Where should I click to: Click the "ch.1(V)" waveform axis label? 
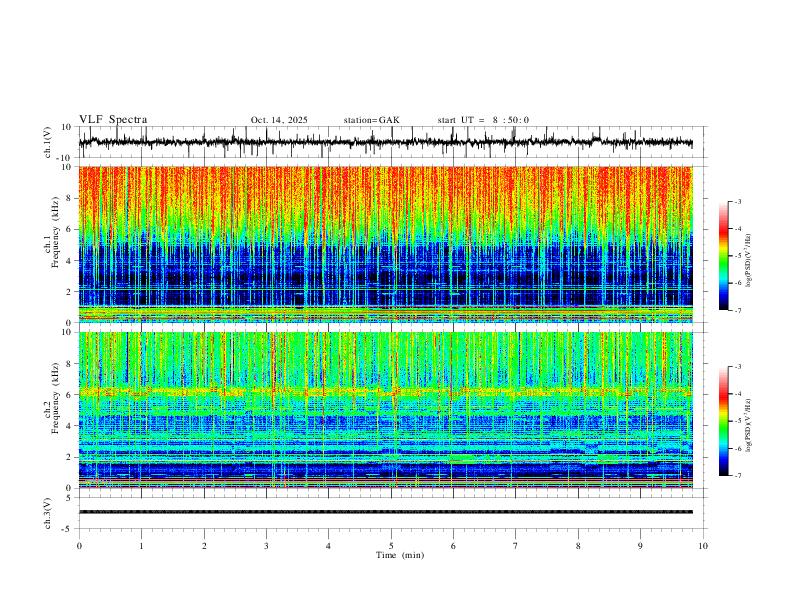(x=48, y=142)
